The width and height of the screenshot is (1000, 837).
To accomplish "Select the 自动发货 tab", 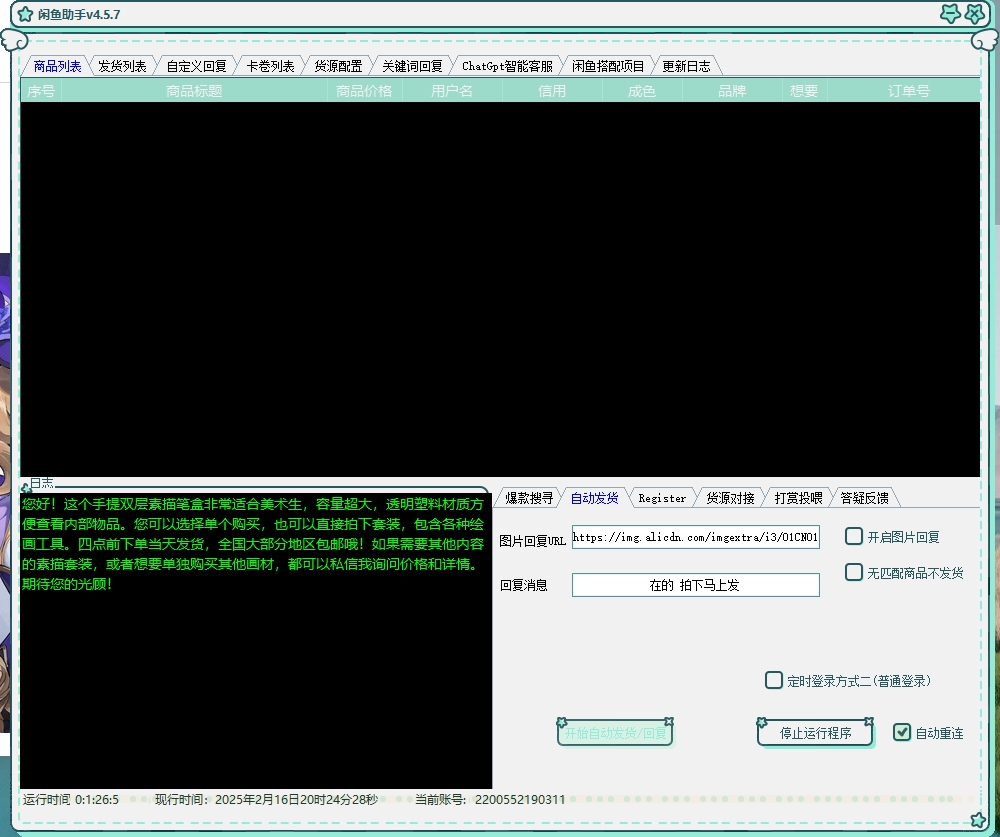I will click(x=594, y=498).
